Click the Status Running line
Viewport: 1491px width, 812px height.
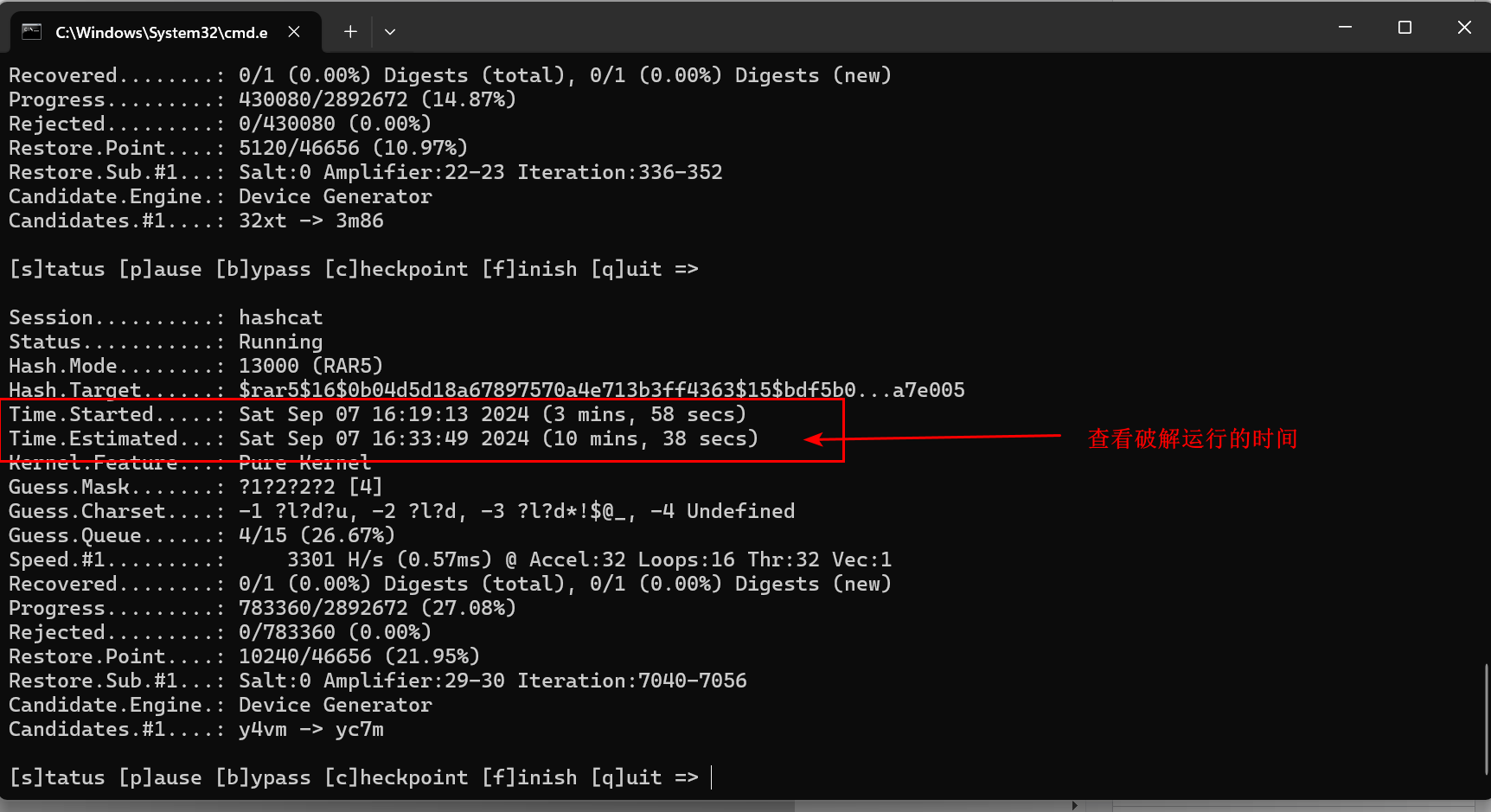tap(166, 342)
